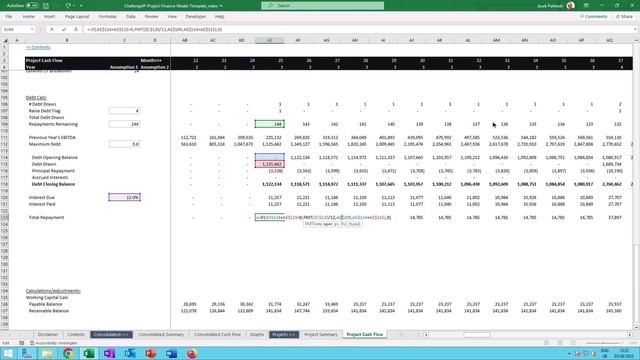The image size is (640, 360).
Task: Toggle the AutoSave switch
Action: [32, 6]
